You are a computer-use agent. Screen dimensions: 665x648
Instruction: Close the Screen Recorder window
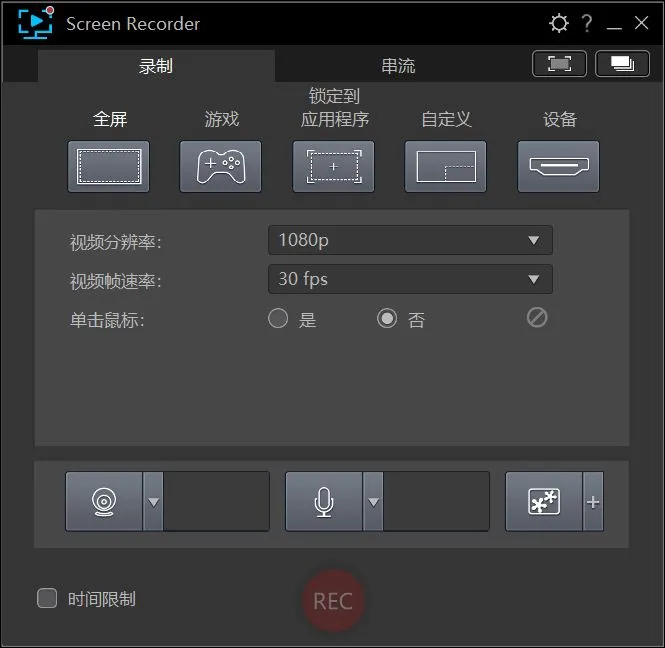[x=641, y=23]
